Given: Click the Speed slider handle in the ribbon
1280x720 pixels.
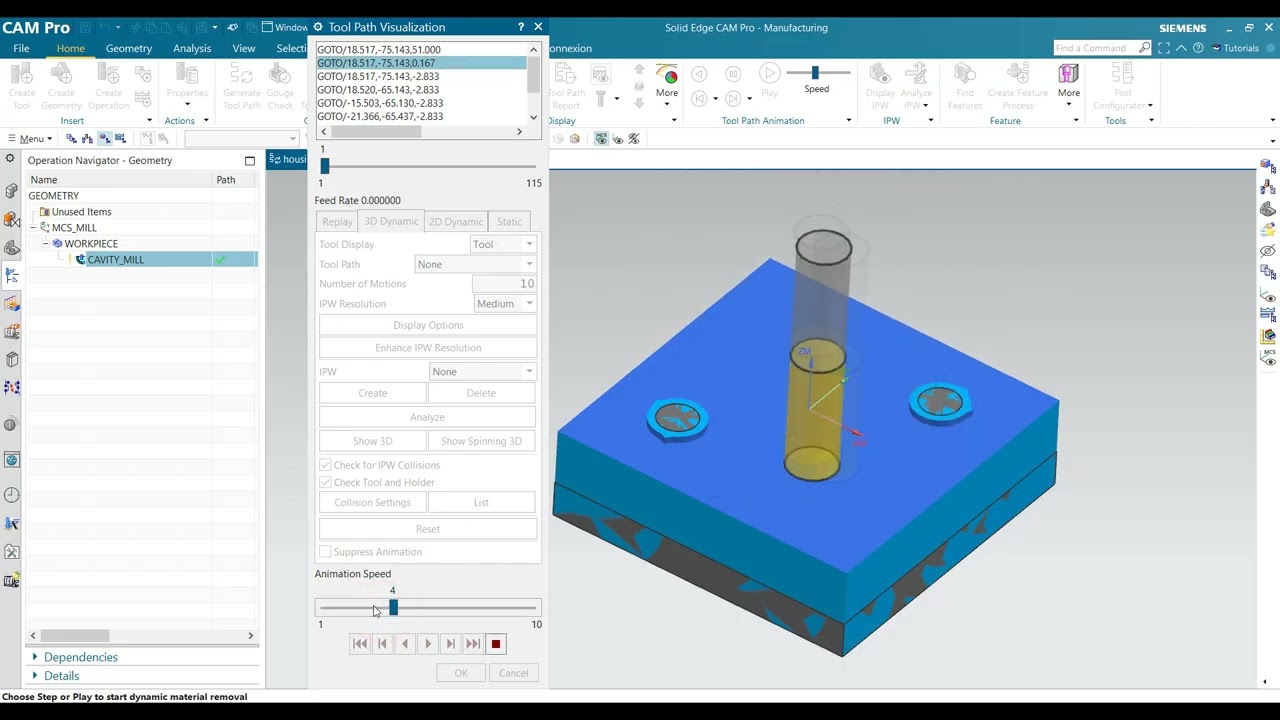Looking at the screenshot, I should [x=815, y=72].
